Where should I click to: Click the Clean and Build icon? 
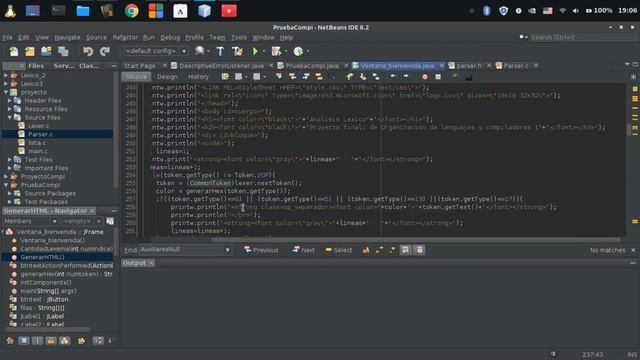pos(237,51)
